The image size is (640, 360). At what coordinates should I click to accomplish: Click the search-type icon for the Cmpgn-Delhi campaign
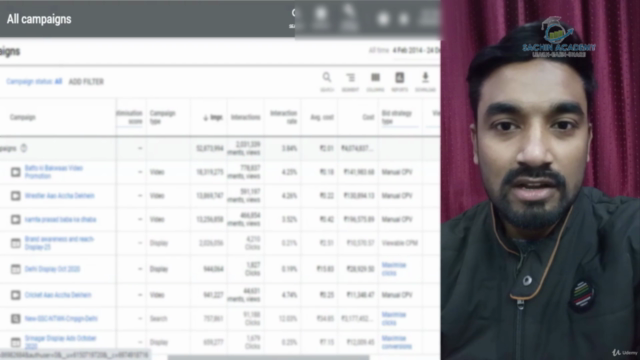click(16, 318)
